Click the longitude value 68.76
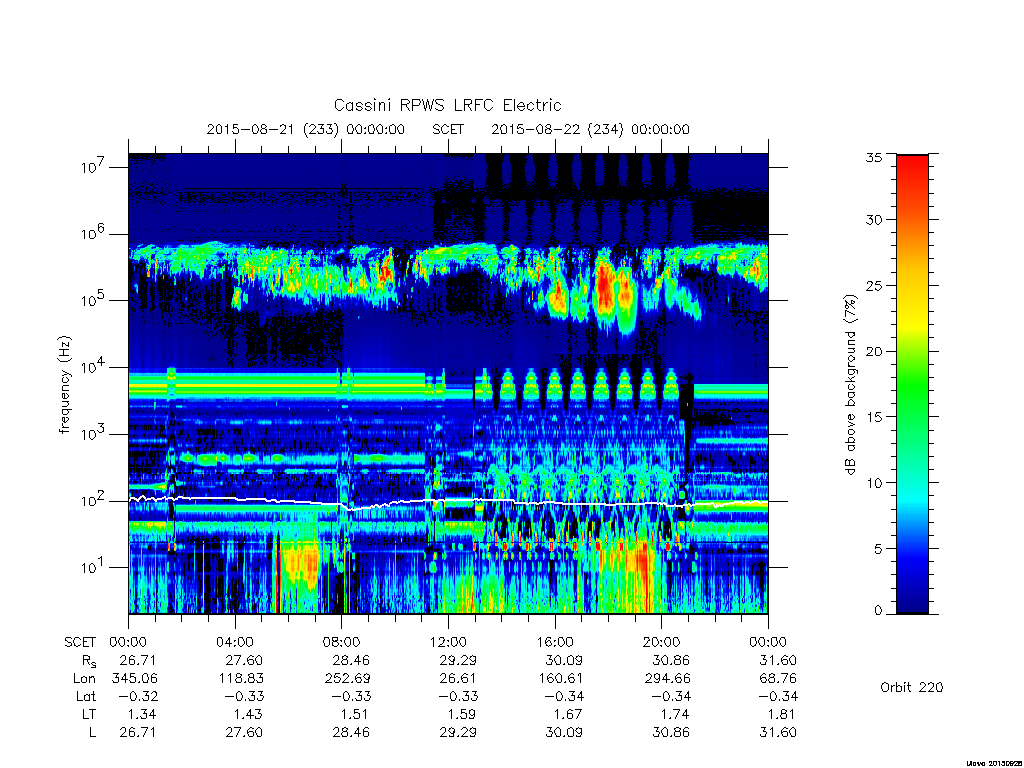1024x768 pixels. tap(778, 679)
